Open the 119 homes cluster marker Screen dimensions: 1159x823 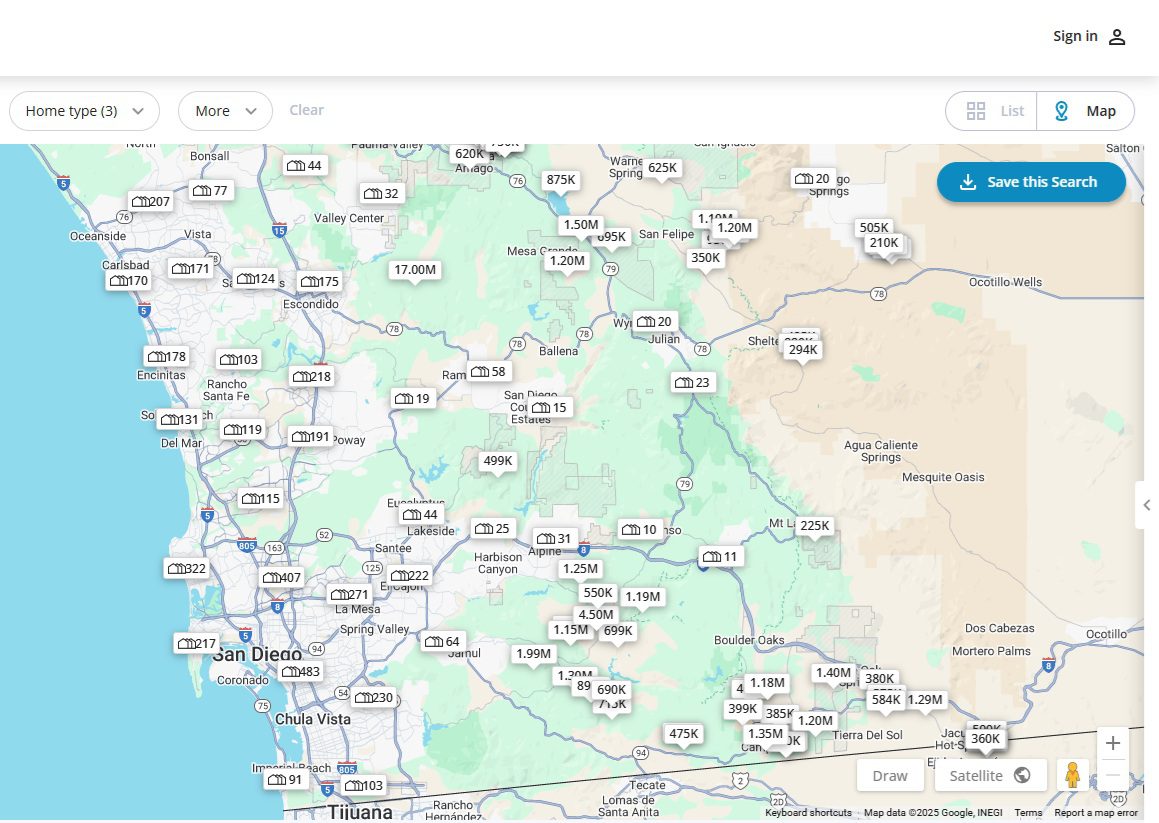(242, 430)
